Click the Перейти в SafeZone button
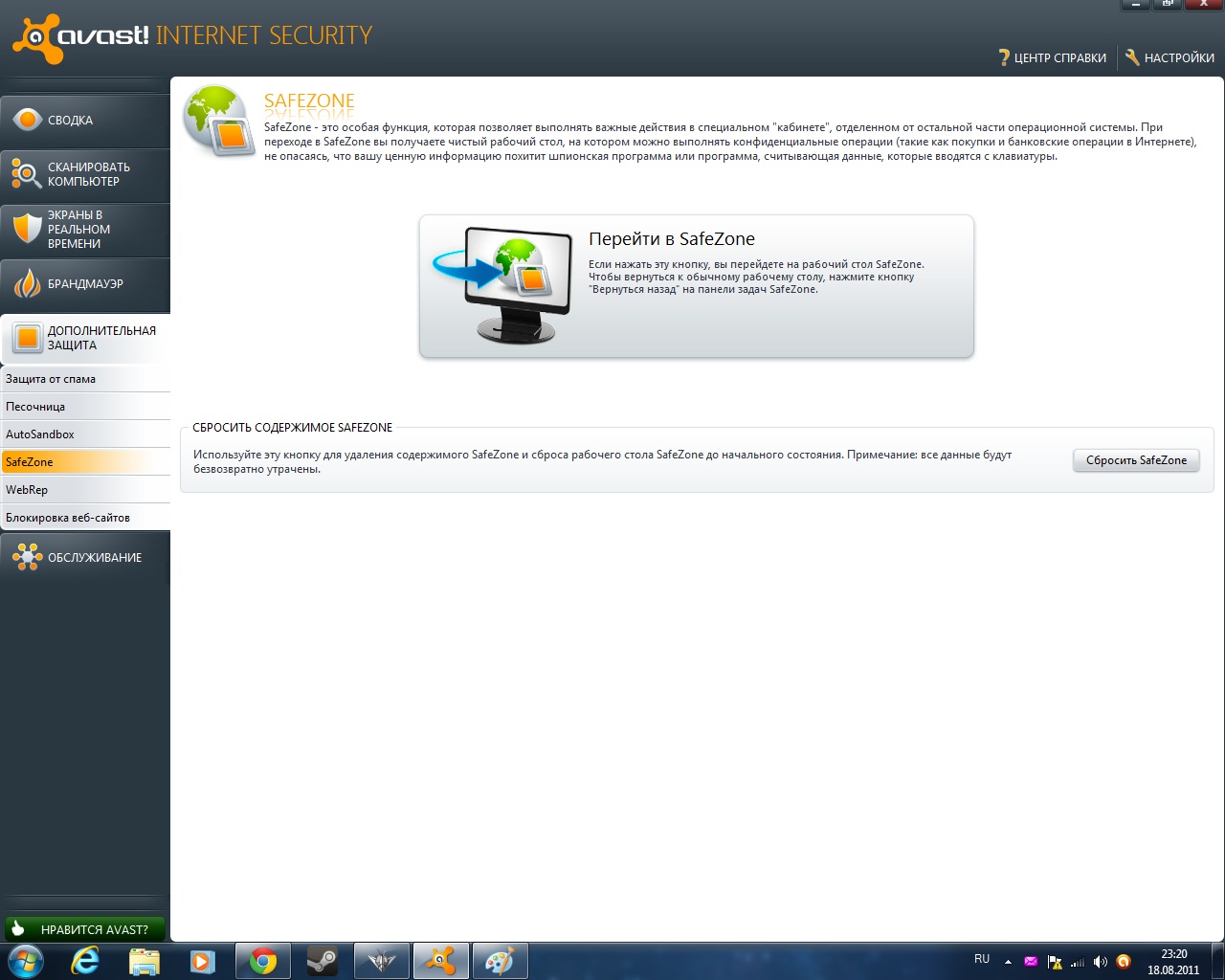Screen dimensions: 1225x980 (697, 286)
